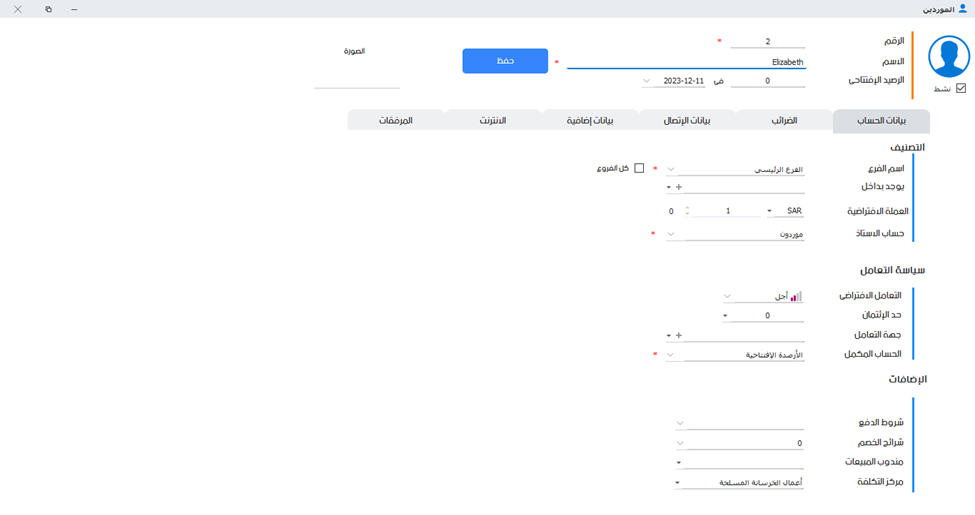Screen dimensions: 975x515
Task: Open the بيانات الإتصال tab
Action: [x=687, y=120]
